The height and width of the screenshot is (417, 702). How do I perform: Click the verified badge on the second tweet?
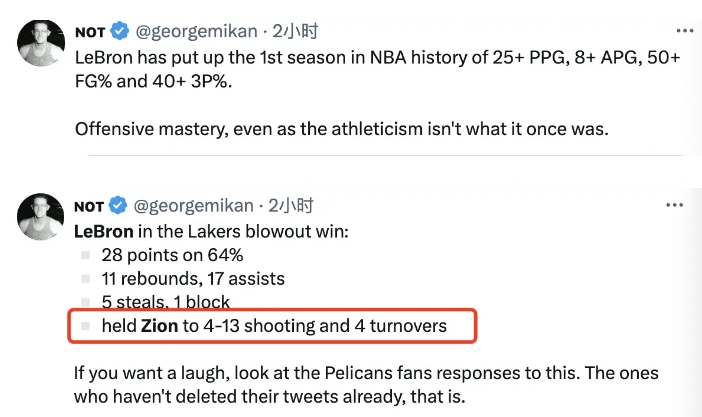(119, 206)
